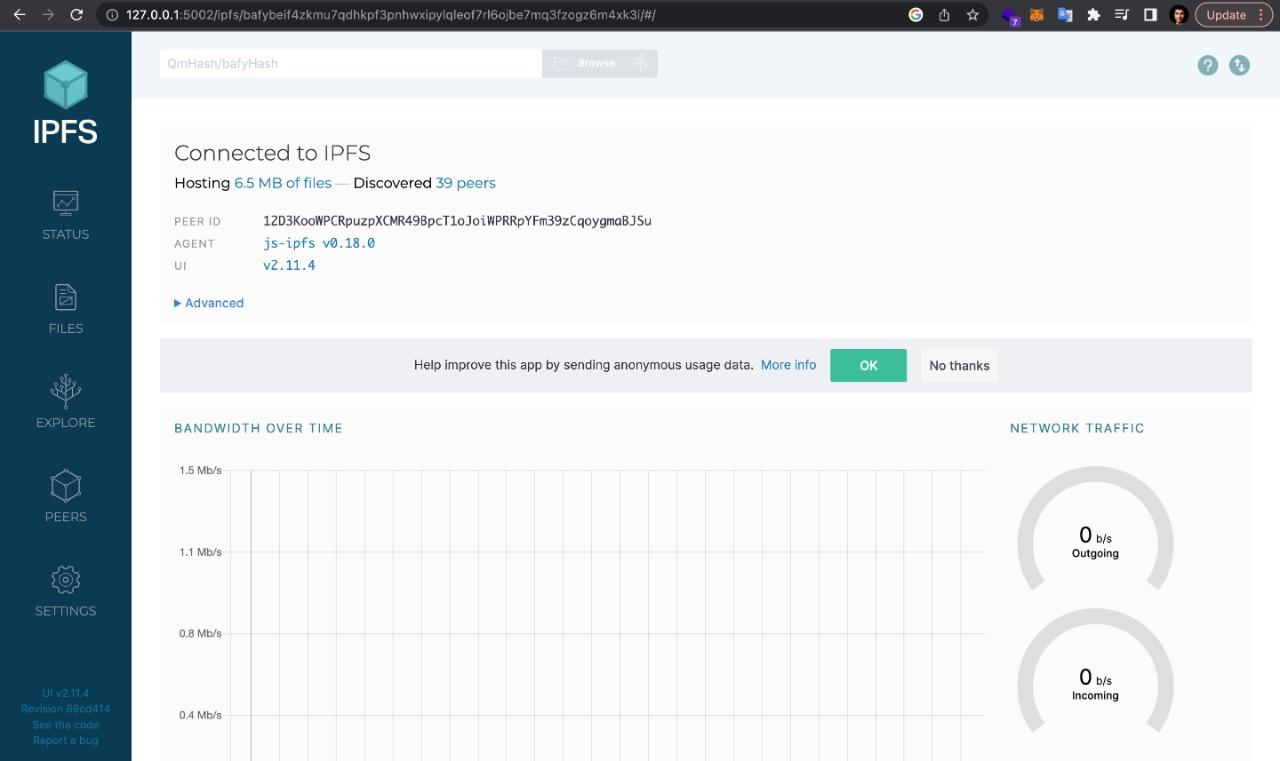The width and height of the screenshot is (1280, 761).
Task: Open the Google Translate extension icon
Action: [x=1065, y=15]
